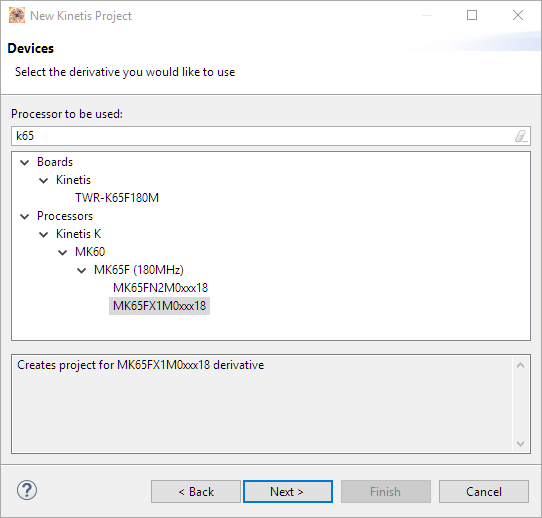Screen dimensions: 542x518
Task: Open the help question mark icon
Action: pos(27,490)
